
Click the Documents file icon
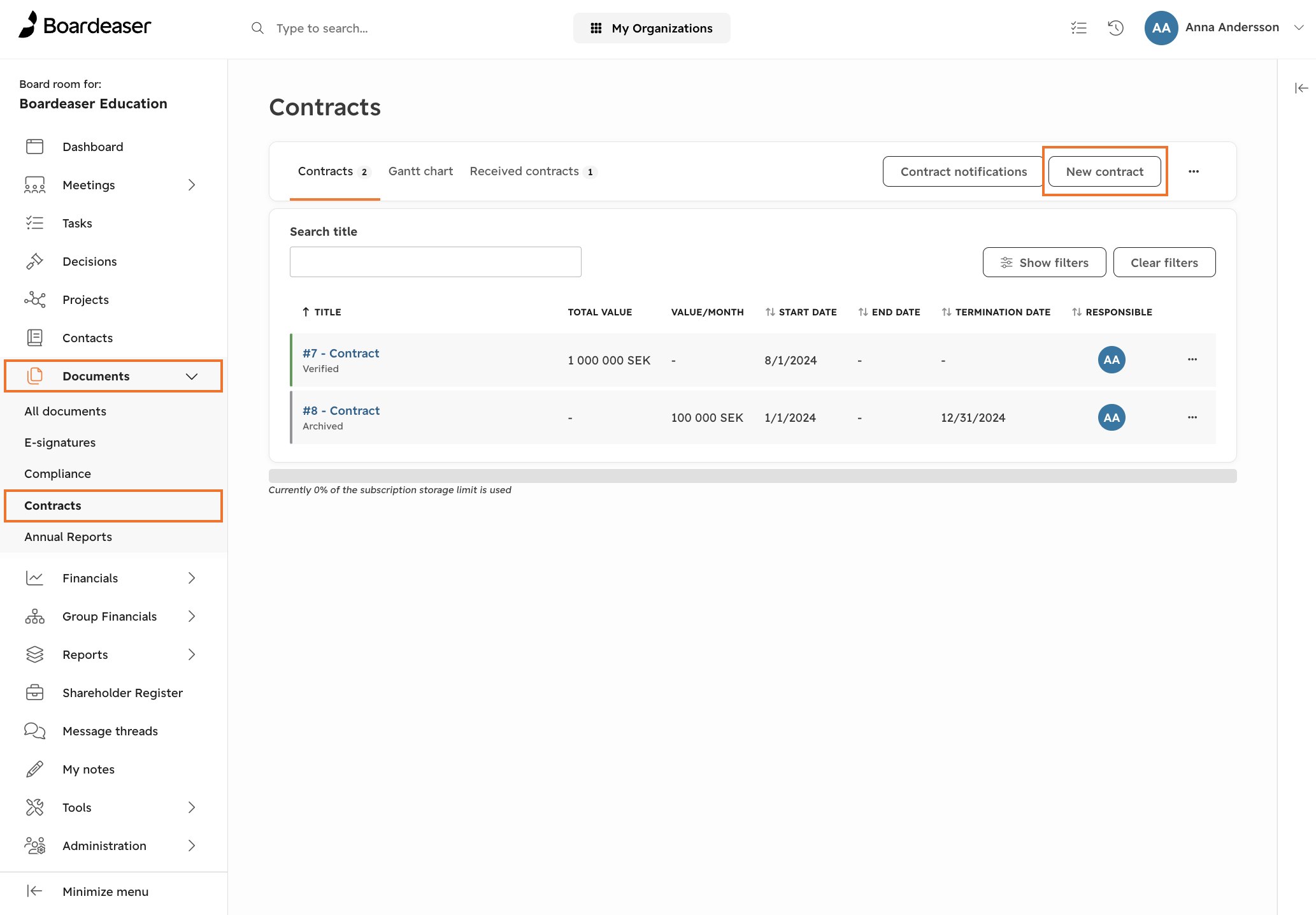(x=34, y=376)
